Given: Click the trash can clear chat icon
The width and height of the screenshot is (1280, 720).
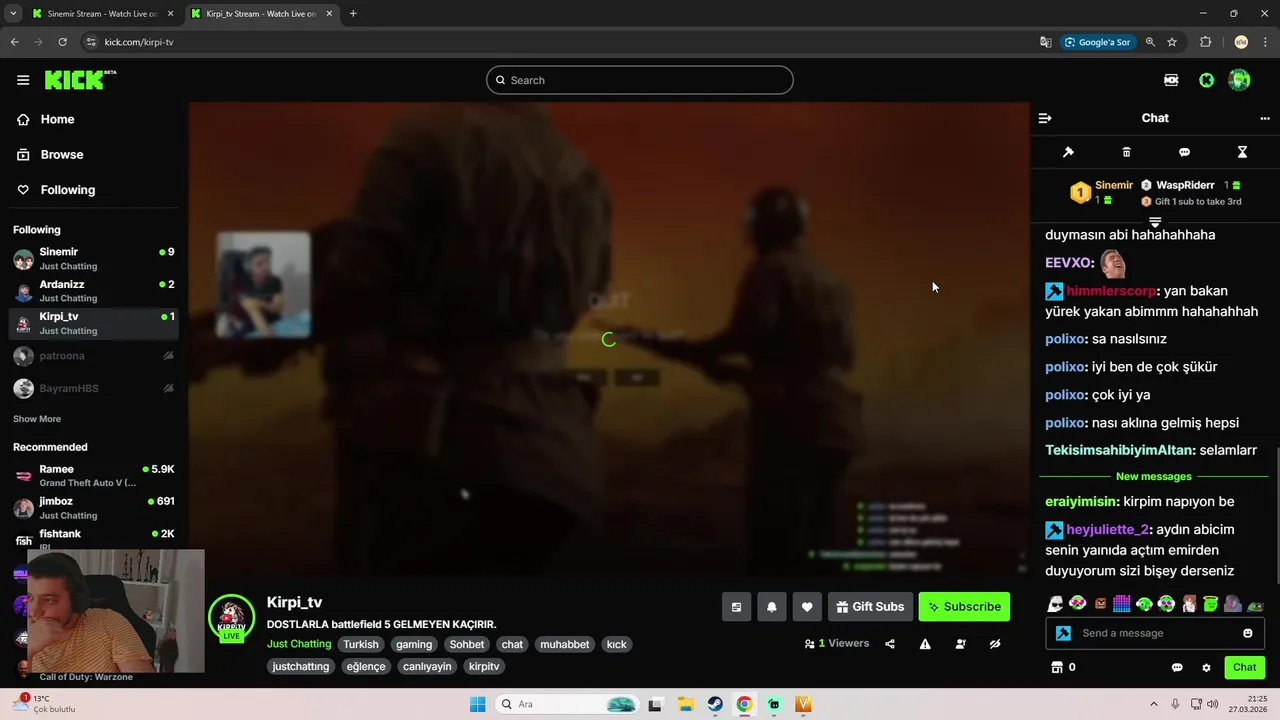Looking at the screenshot, I should [1126, 152].
